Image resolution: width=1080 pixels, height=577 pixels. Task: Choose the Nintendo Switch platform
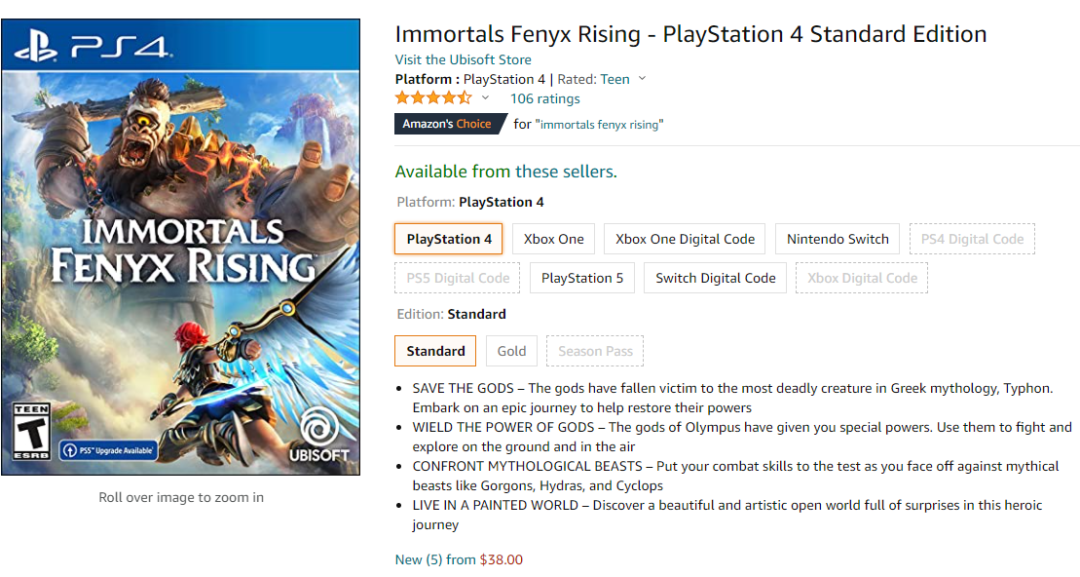(x=837, y=239)
